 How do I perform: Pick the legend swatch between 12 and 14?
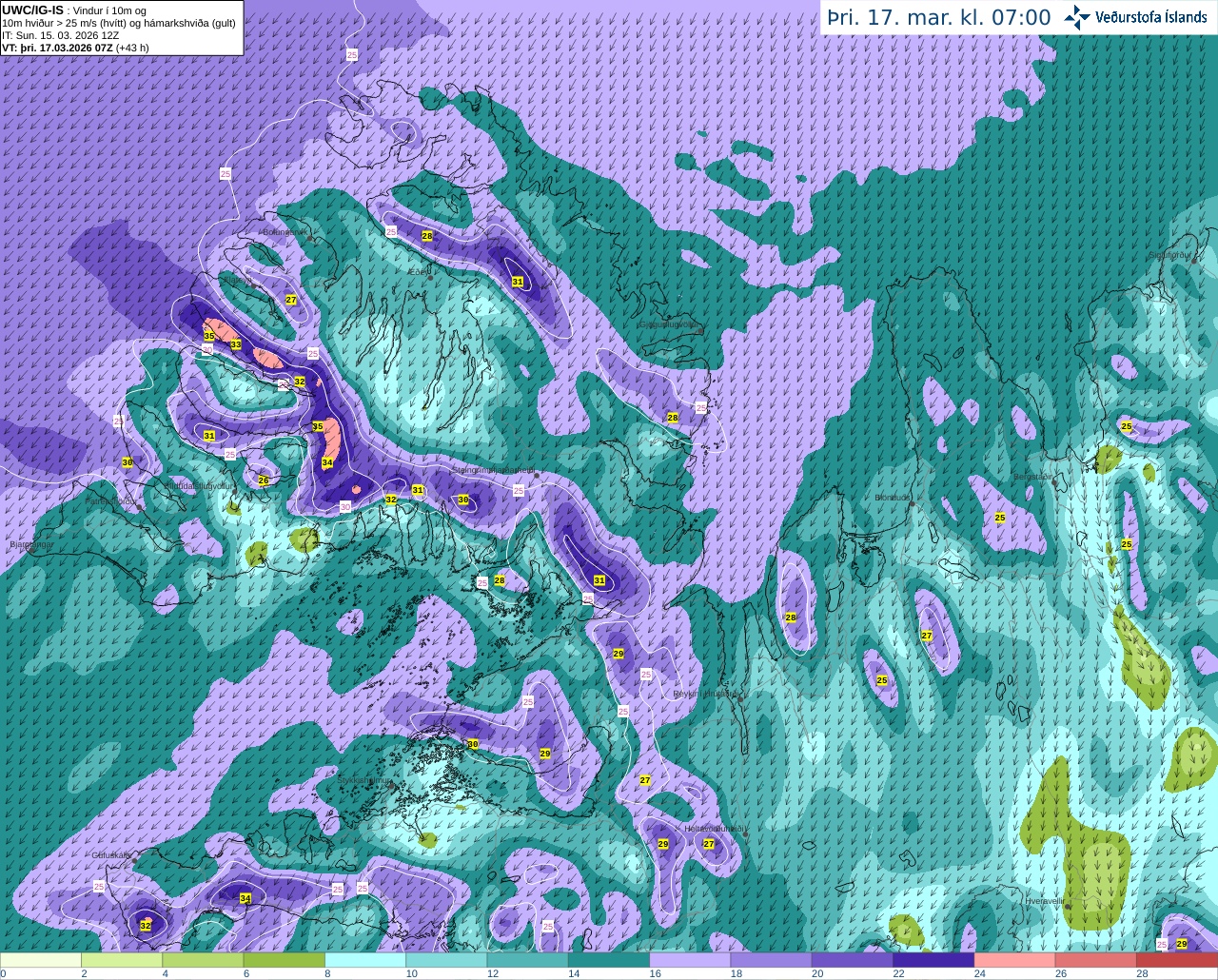tap(528, 959)
